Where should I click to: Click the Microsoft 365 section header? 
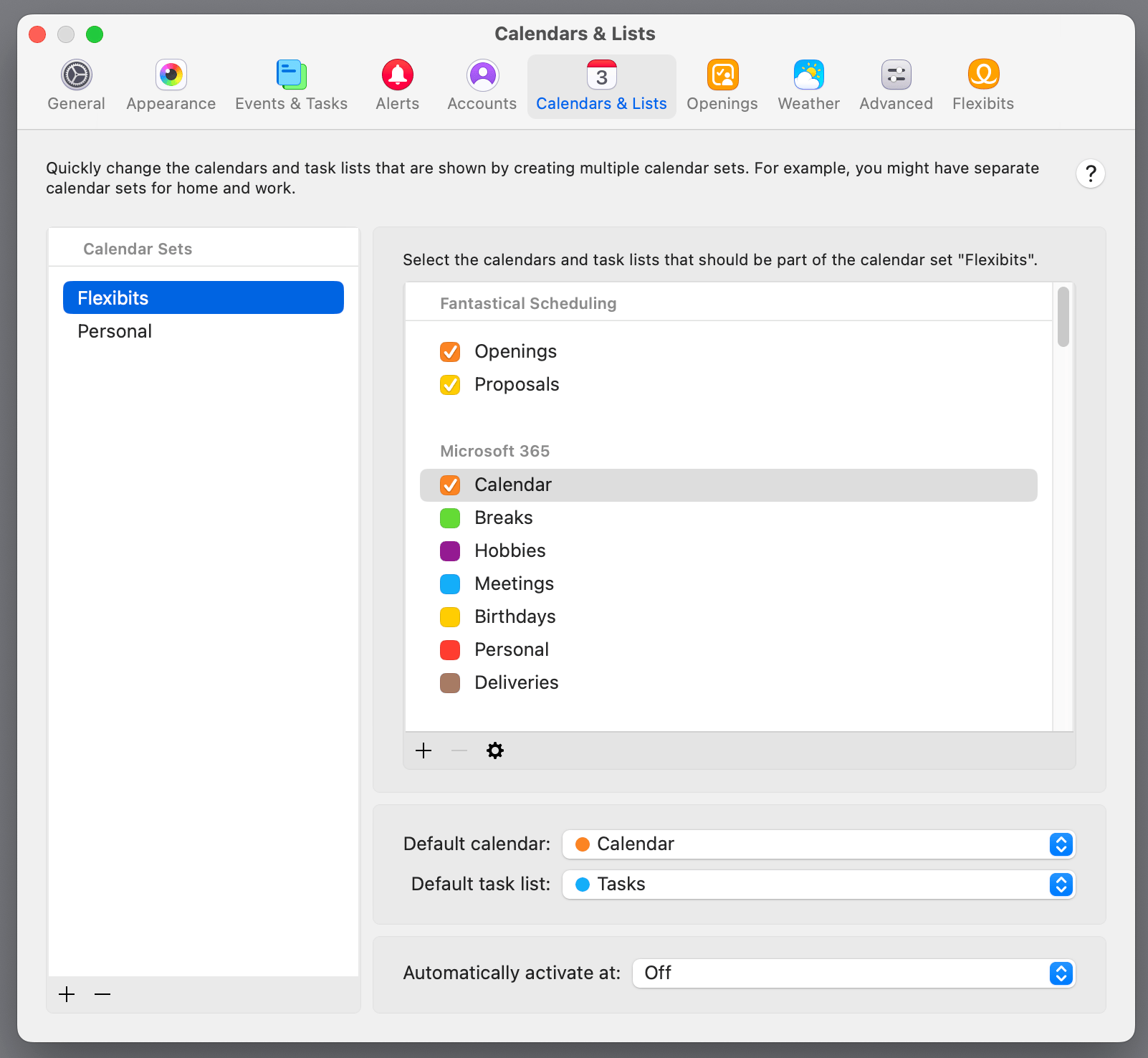click(494, 451)
